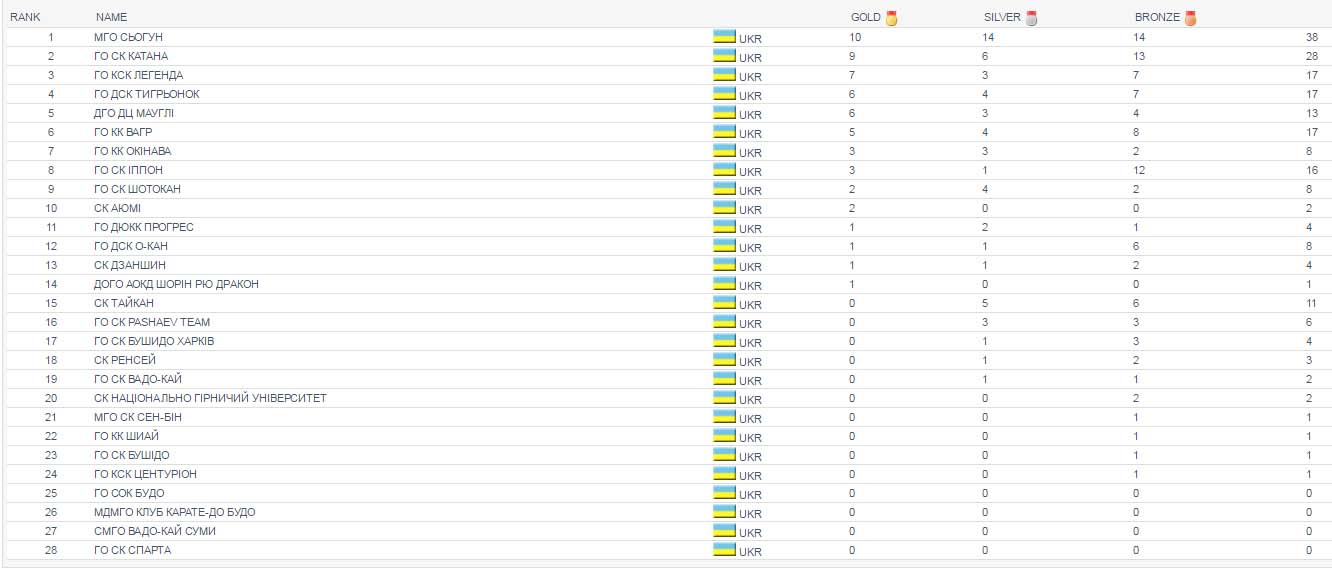Click the bronze medal icon in header
Viewport: 1332px width, 574px height.
[x=1190, y=18]
